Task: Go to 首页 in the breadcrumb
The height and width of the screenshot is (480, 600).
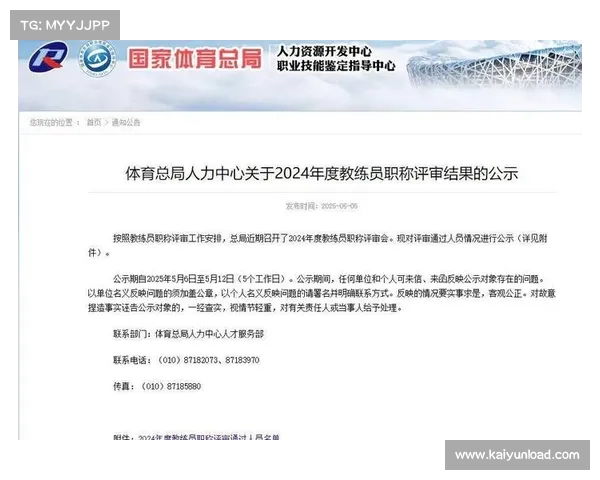Action: tap(94, 122)
